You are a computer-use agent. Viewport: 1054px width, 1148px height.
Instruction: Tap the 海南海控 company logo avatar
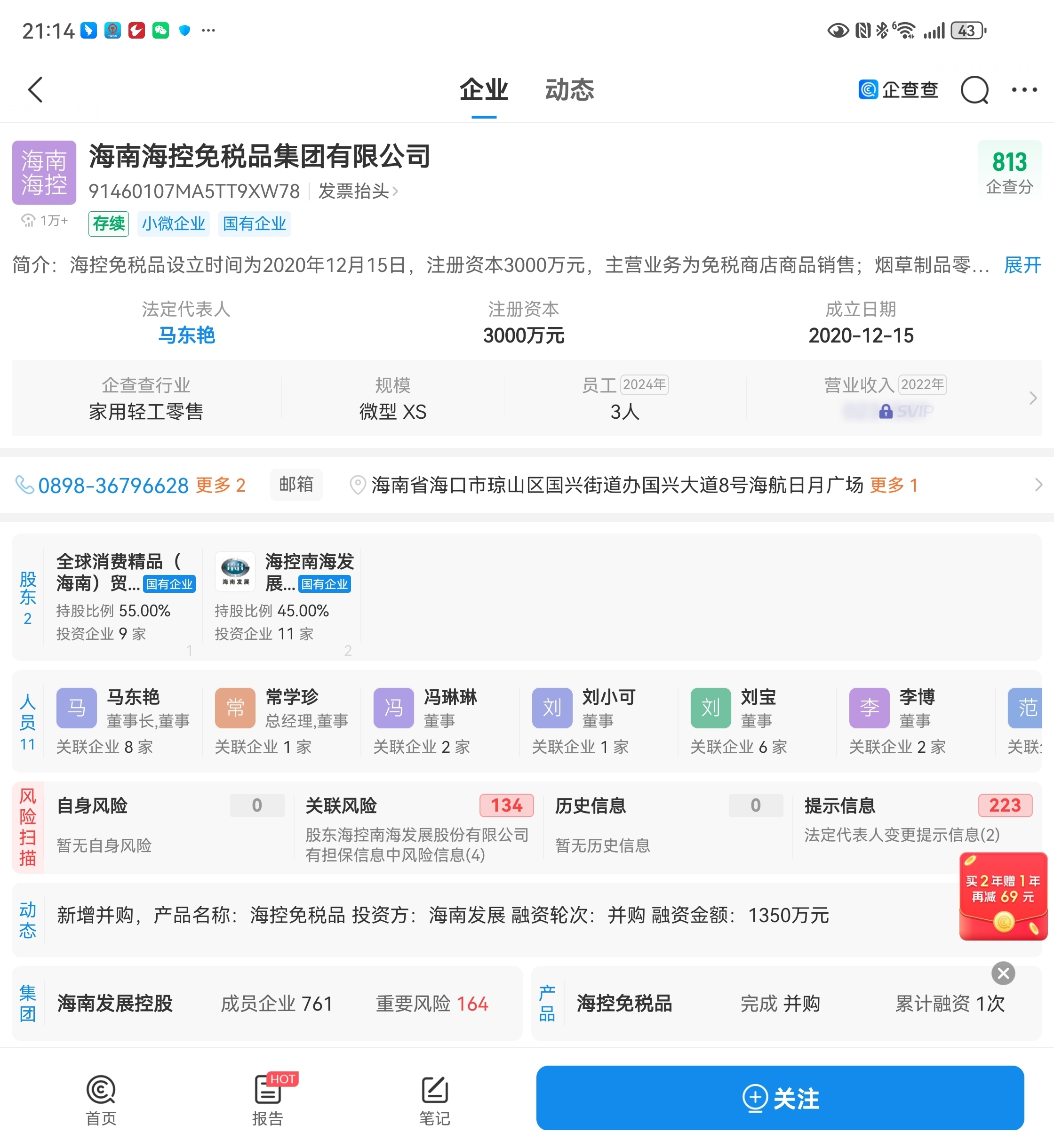tap(44, 172)
